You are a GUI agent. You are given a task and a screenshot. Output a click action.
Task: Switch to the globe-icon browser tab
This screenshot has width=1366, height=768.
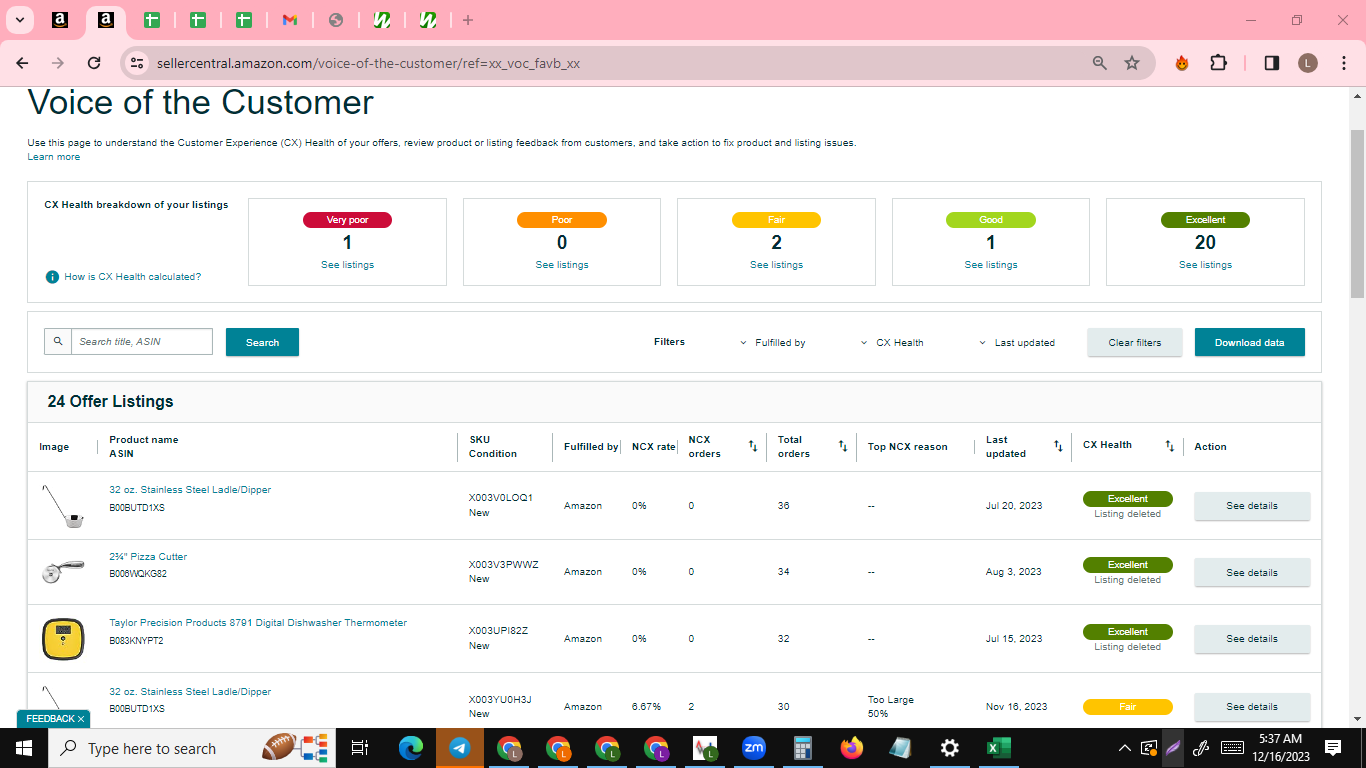(336, 20)
